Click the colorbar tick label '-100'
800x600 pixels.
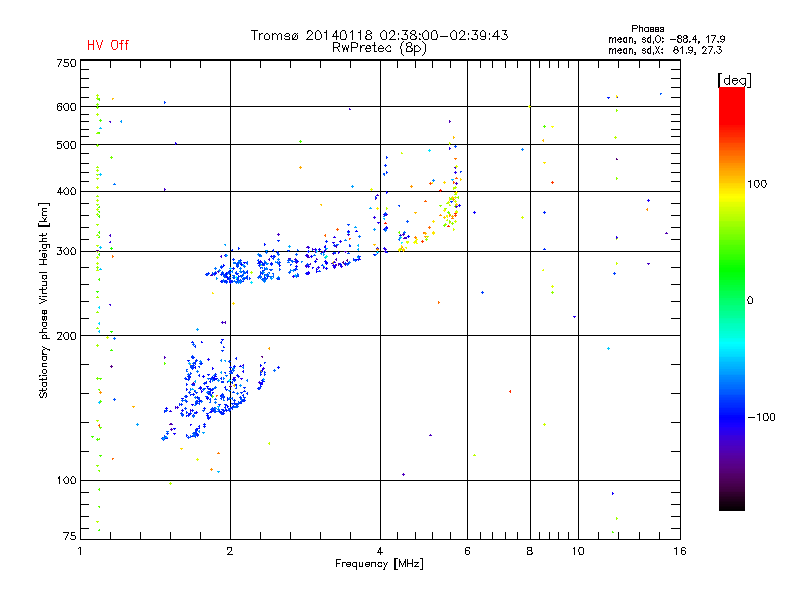[762, 417]
